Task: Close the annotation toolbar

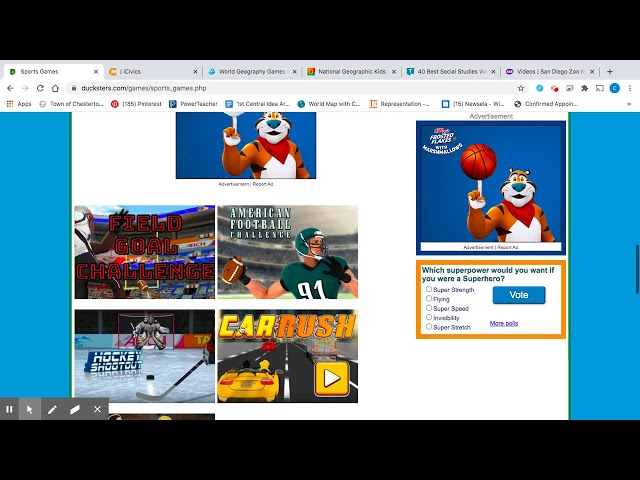Action: coord(97,409)
